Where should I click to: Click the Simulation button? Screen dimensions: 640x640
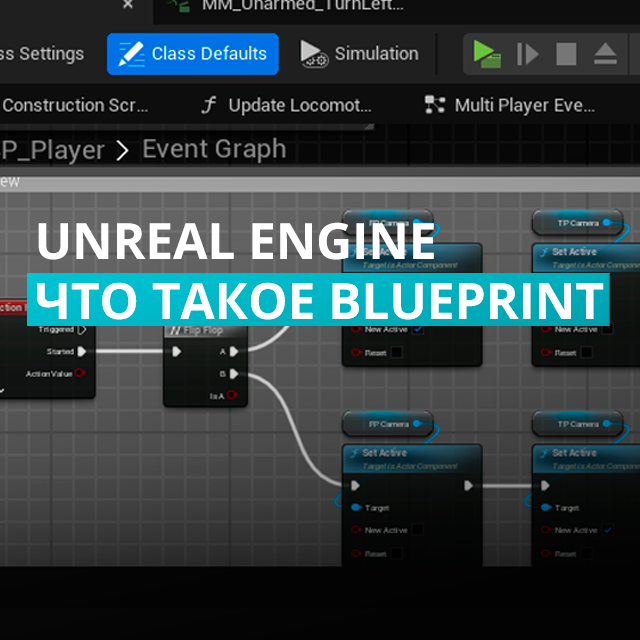(x=360, y=54)
